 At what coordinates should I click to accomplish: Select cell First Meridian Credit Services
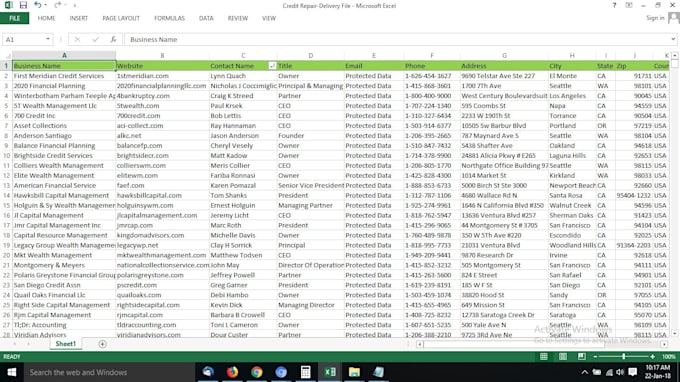coord(64,76)
